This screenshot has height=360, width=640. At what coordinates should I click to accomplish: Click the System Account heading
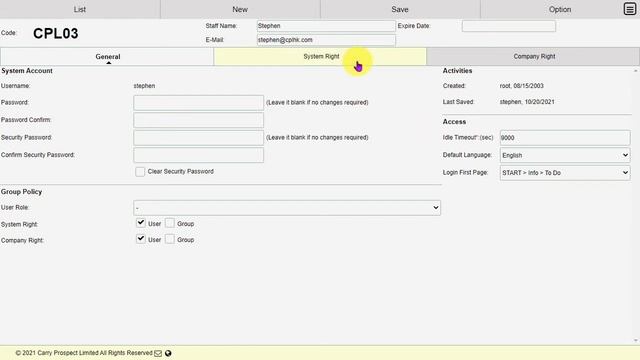(x=27, y=71)
